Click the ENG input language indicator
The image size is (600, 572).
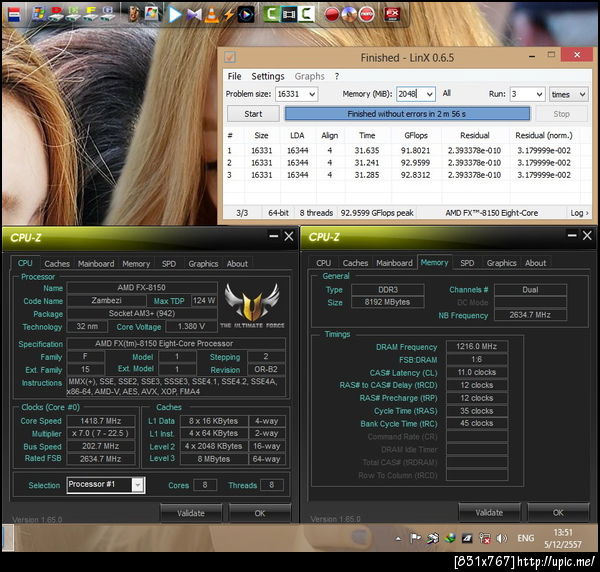coord(527,539)
